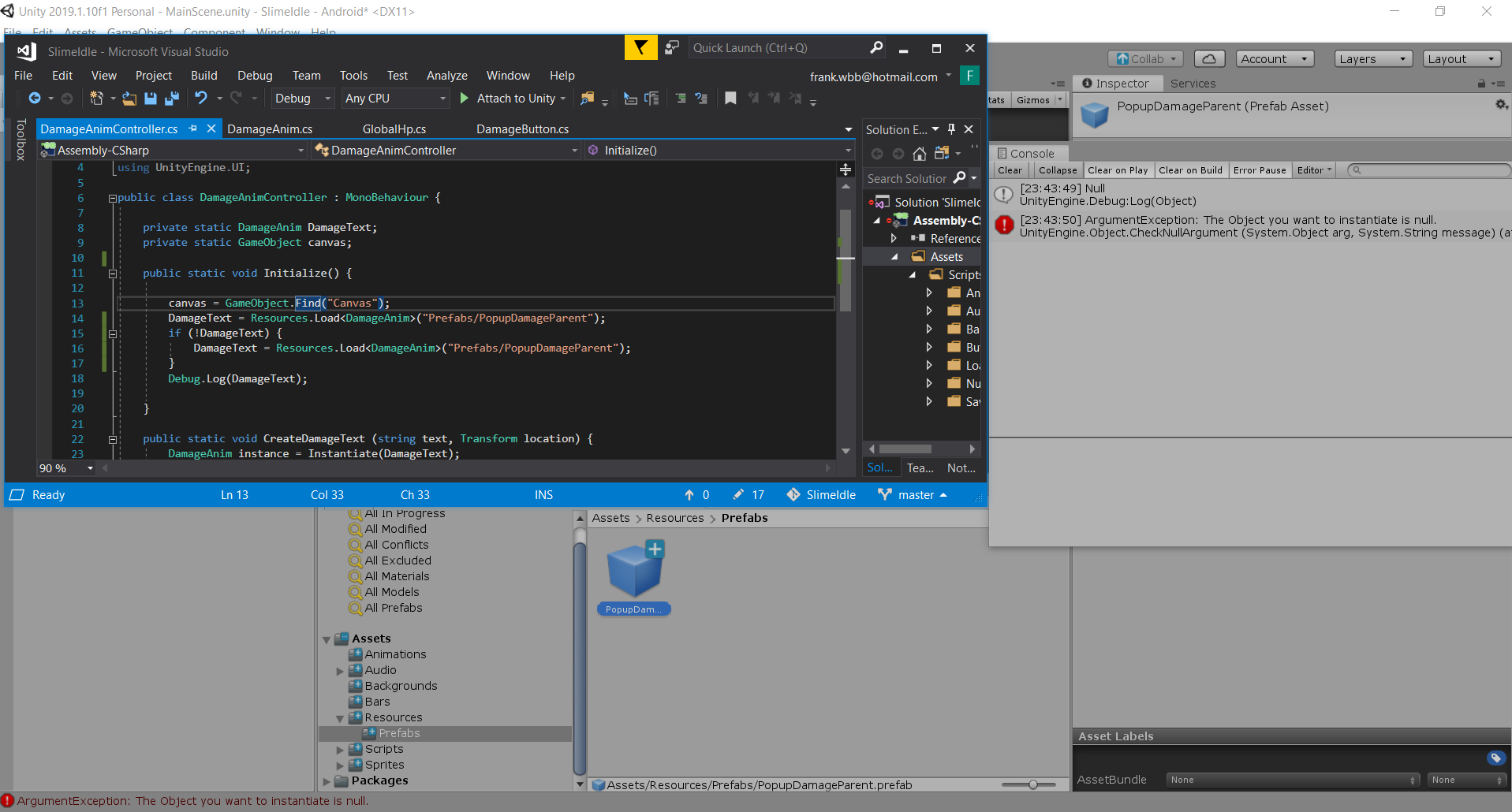Expand the Scripts folder in Unity Project
This screenshot has width=1512, height=812.
340,750
